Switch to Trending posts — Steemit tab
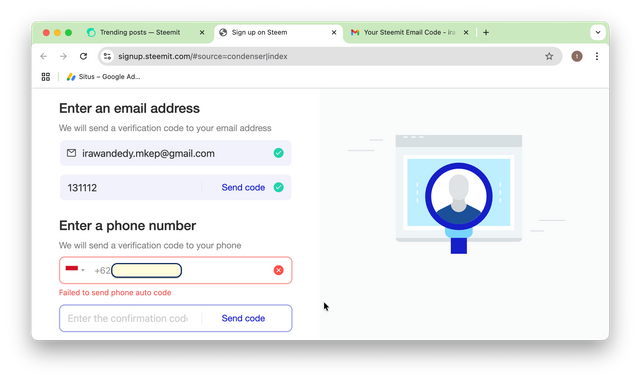 point(140,32)
